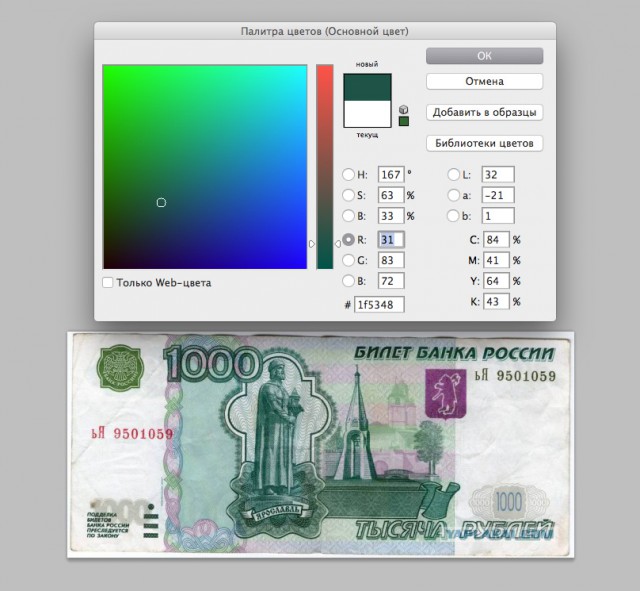Click the circular picker marker in the color field
Screen dimensions: 640x591
coord(161,202)
